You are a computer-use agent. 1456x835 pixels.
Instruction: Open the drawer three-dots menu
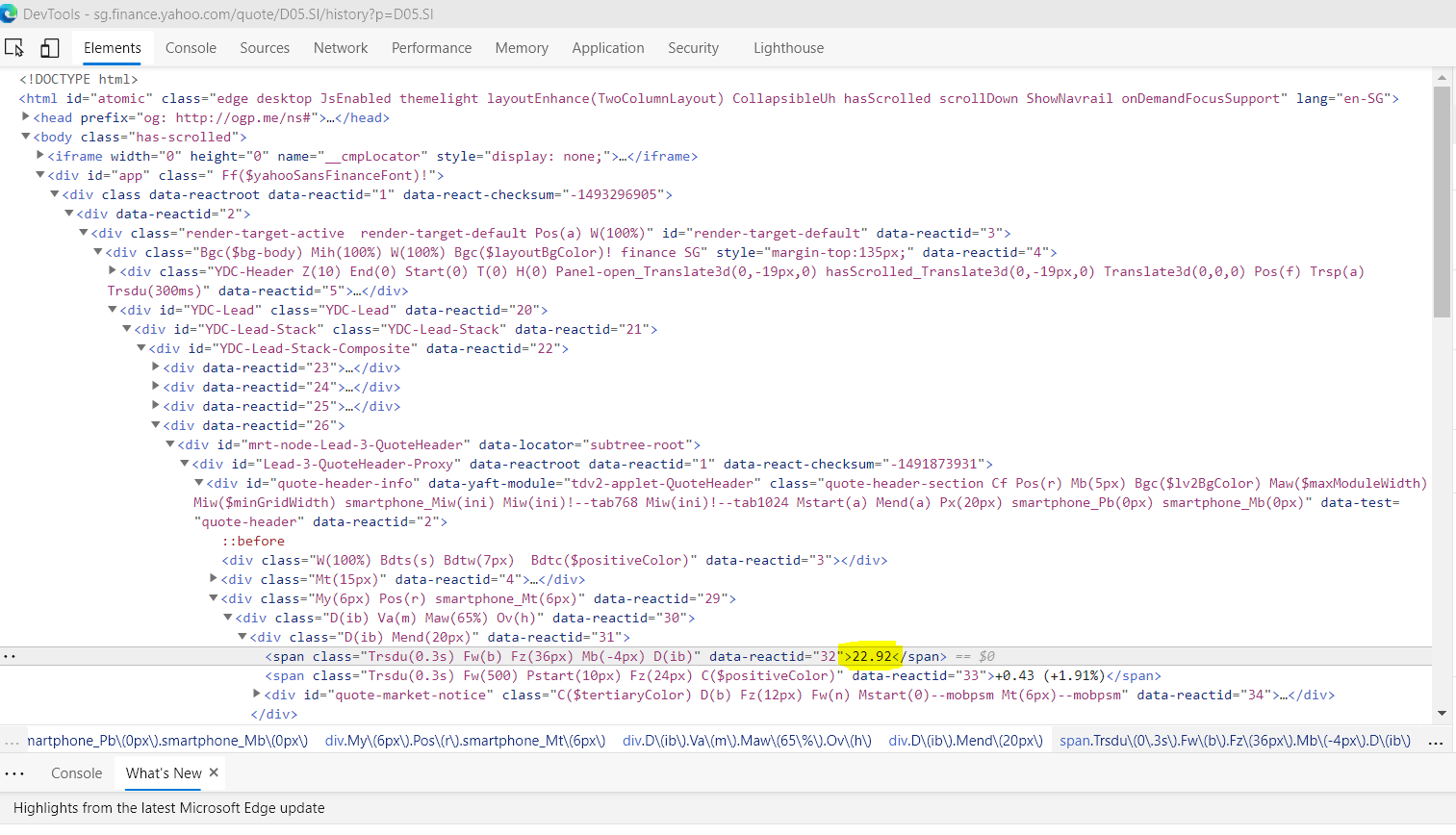tap(14, 773)
